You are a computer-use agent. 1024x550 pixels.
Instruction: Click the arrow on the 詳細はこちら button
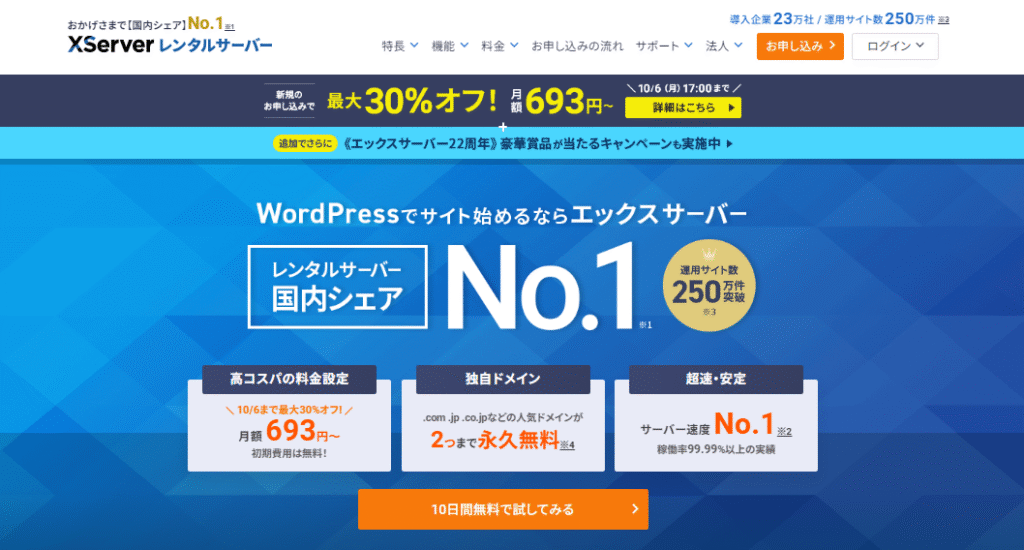pyautogui.click(x=731, y=108)
